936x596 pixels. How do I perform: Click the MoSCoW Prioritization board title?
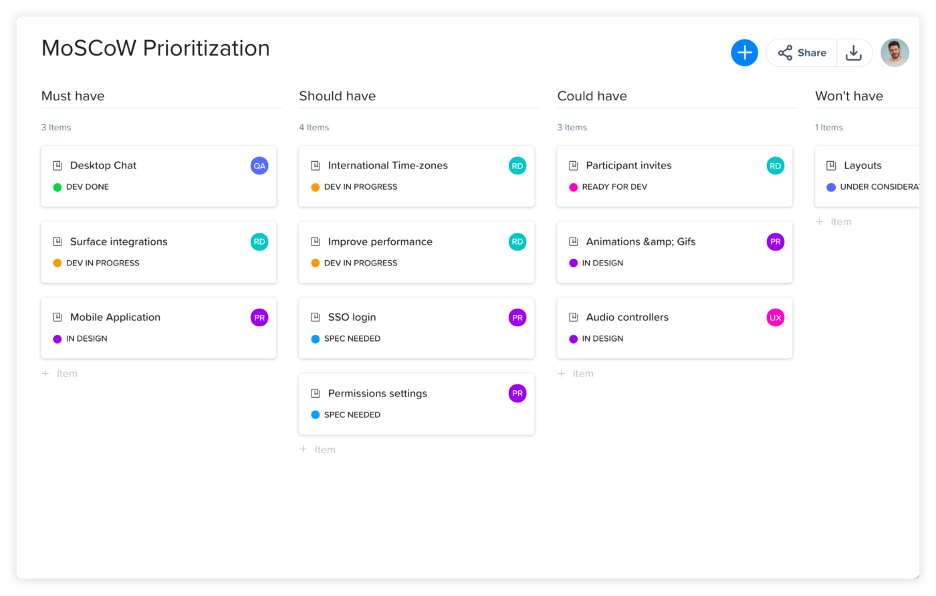[x=156, y=48]
